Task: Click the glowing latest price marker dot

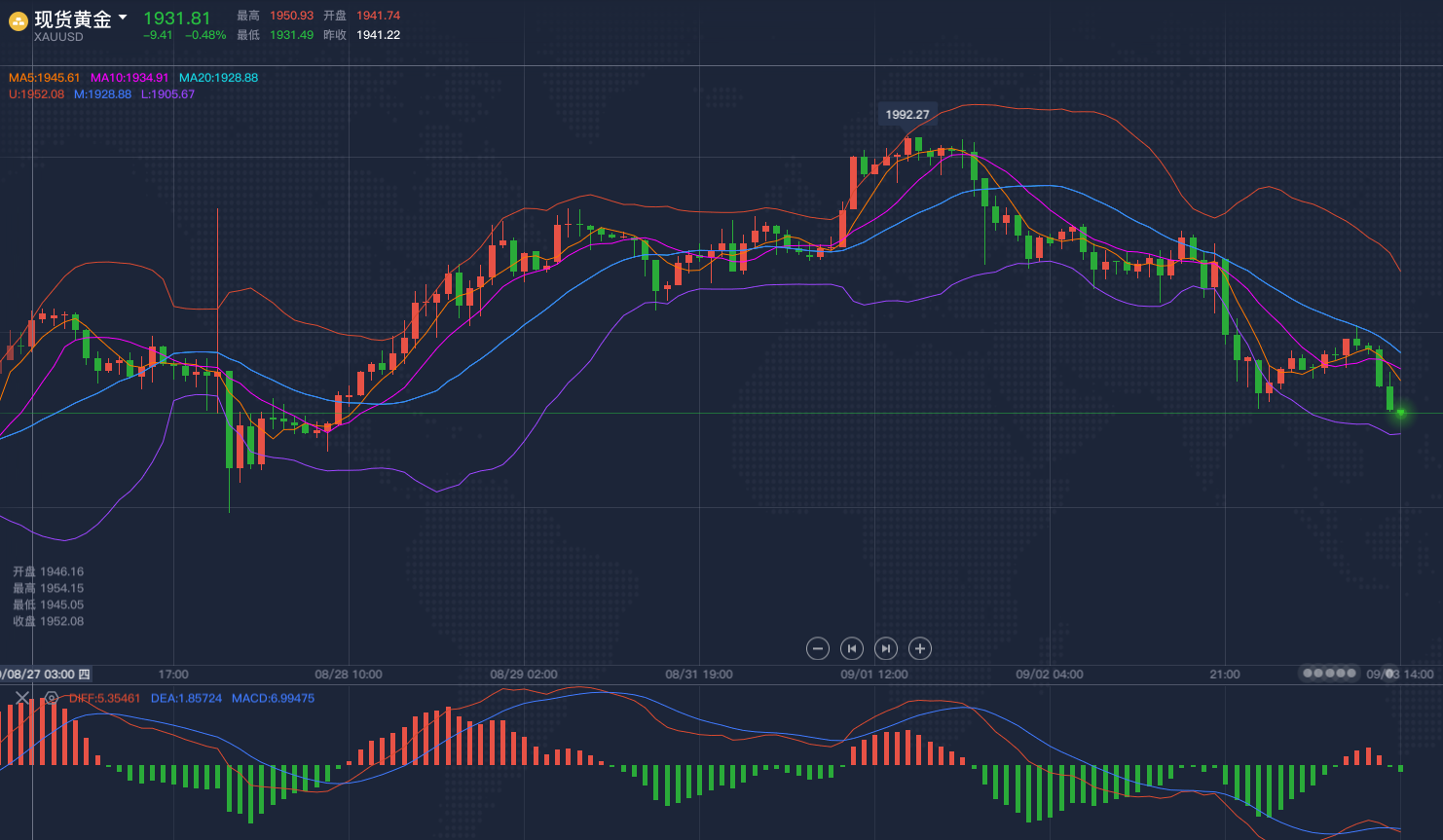Action: pos(1401,414)
